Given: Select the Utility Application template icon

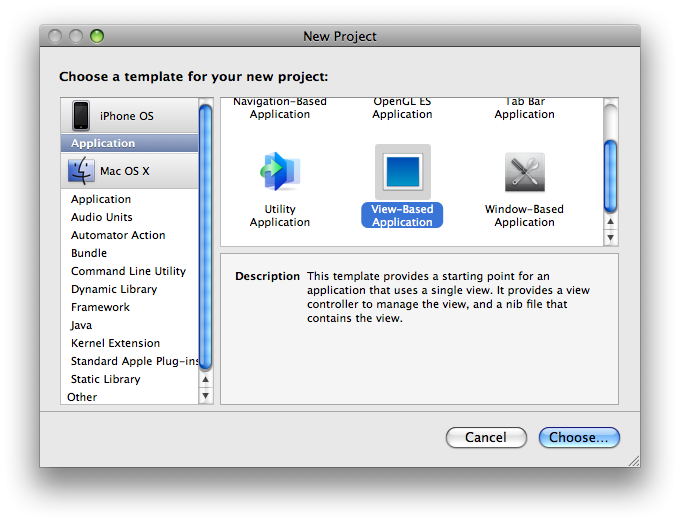Looking at the screenshot, I should (x=280, y=171).
